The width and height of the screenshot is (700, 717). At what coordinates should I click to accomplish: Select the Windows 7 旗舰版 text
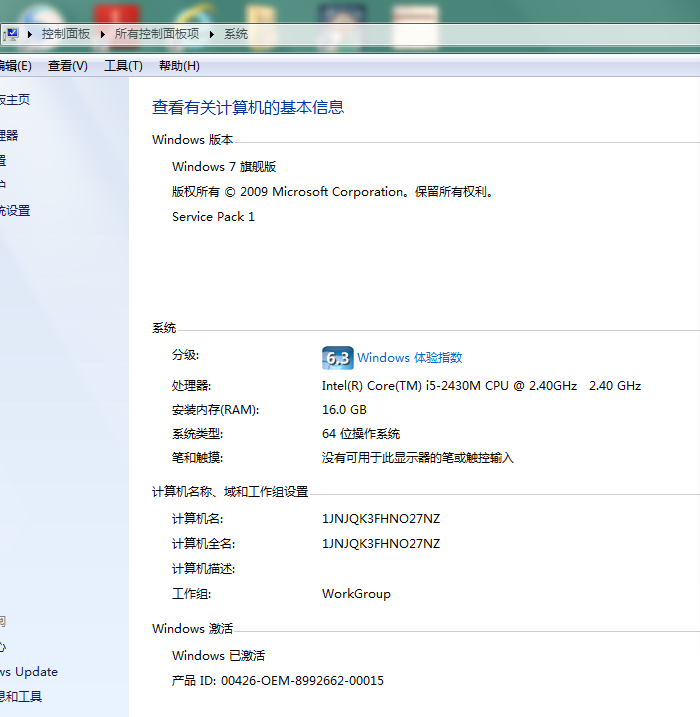coord(224,166)
